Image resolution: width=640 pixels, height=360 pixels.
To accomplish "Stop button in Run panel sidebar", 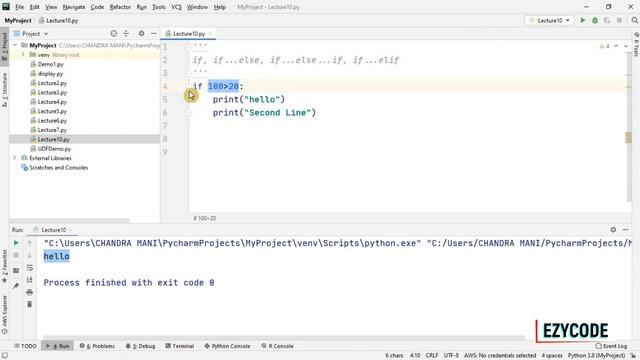I will 16,255.
